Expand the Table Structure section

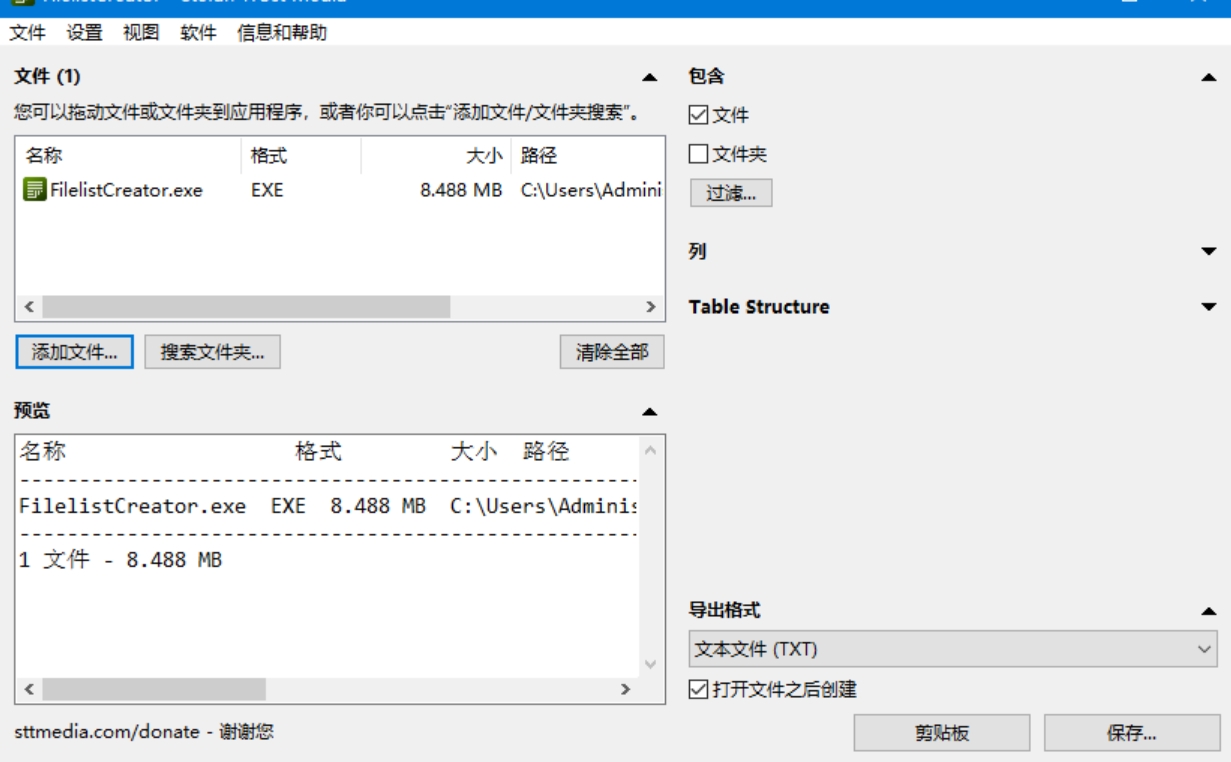1209,307
